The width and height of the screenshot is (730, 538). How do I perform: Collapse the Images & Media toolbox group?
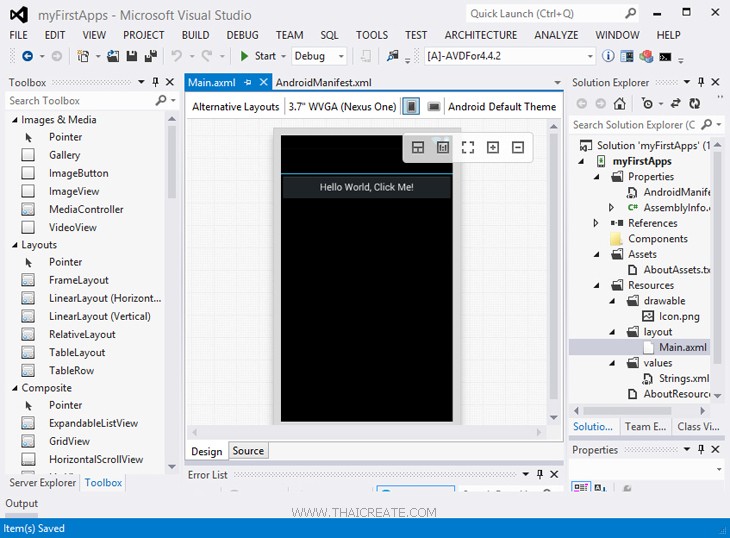[x=14, y=120]
